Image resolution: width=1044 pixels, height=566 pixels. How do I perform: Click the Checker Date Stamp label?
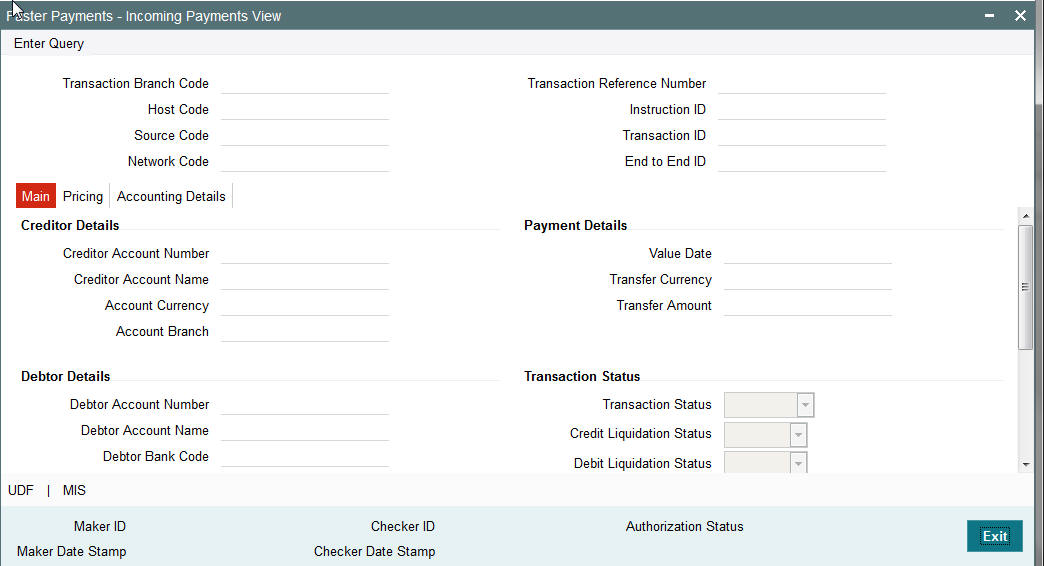point(374,552)
